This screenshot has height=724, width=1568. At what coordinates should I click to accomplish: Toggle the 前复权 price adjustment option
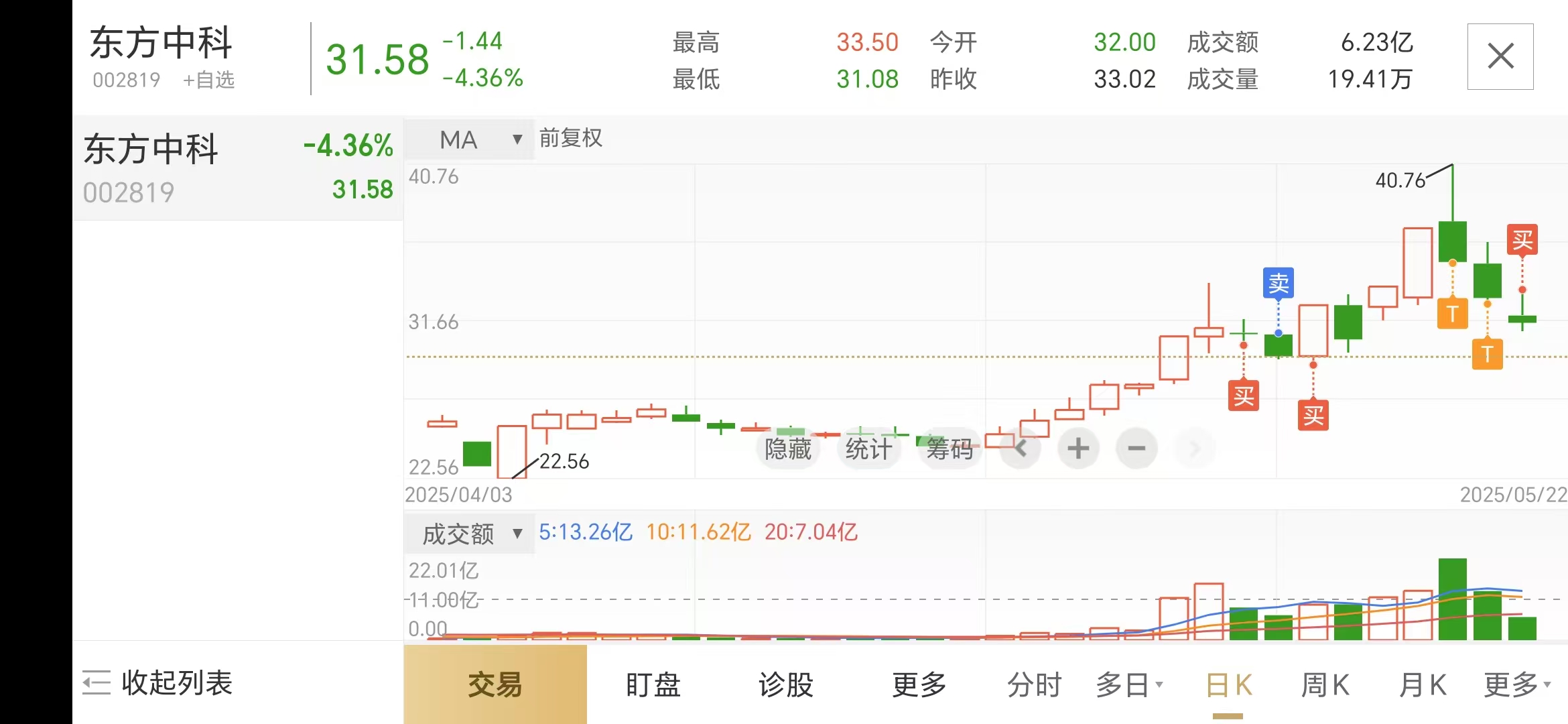point(571,138)
